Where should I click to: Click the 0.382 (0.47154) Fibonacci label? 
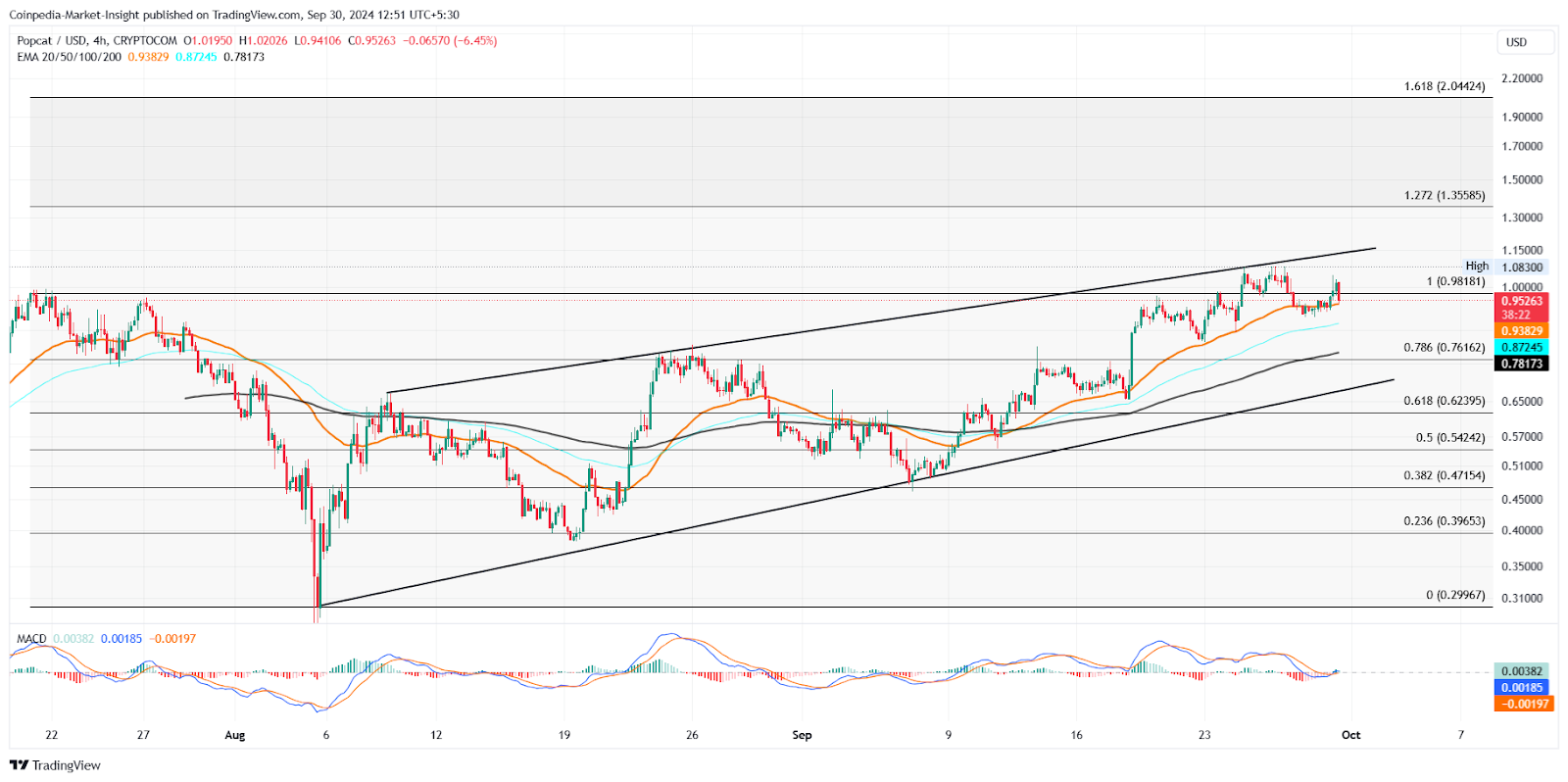tap(1445, 475)
